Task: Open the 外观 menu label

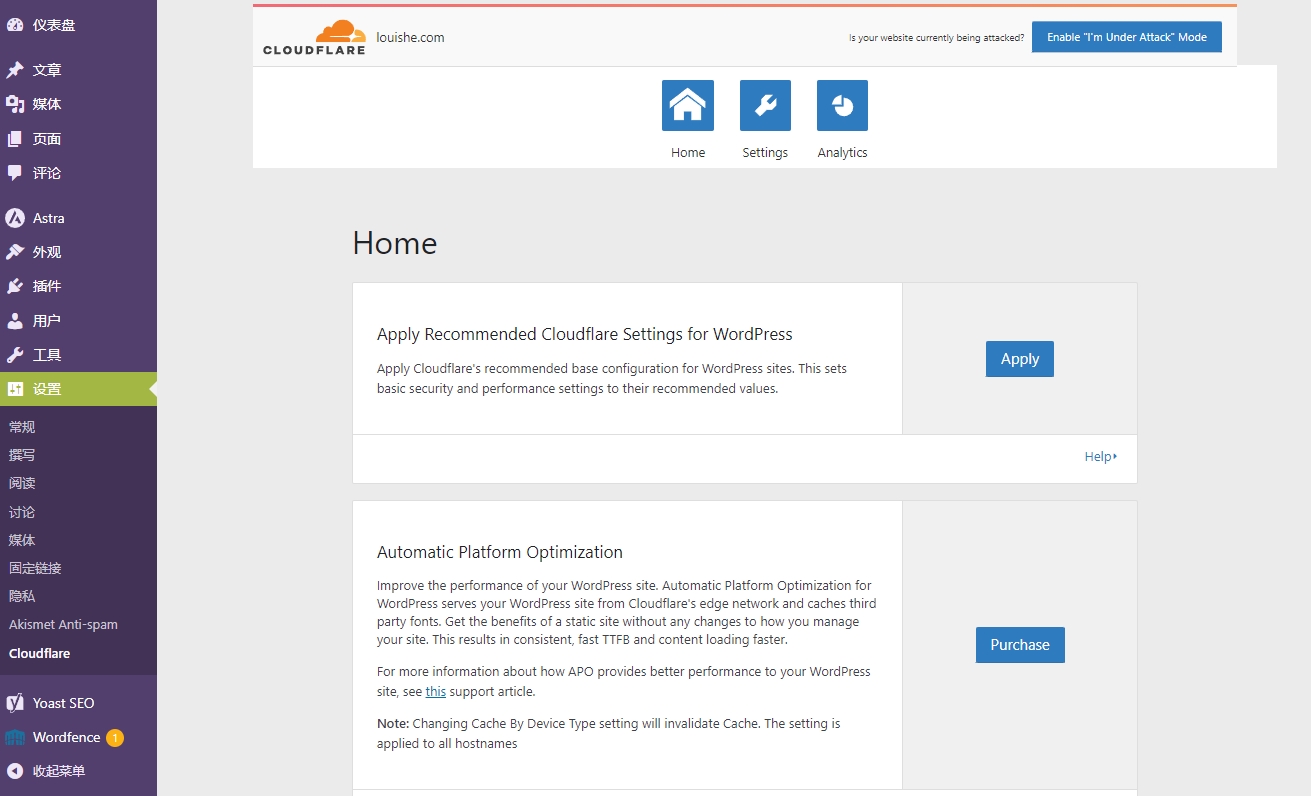Action: coord(47,252)
